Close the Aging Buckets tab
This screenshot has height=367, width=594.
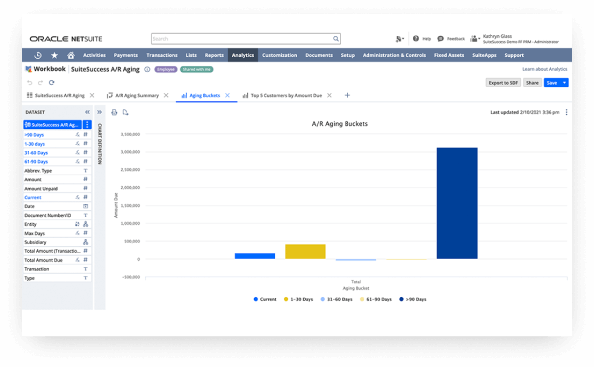pyautogui.click(x=227, y=95)
